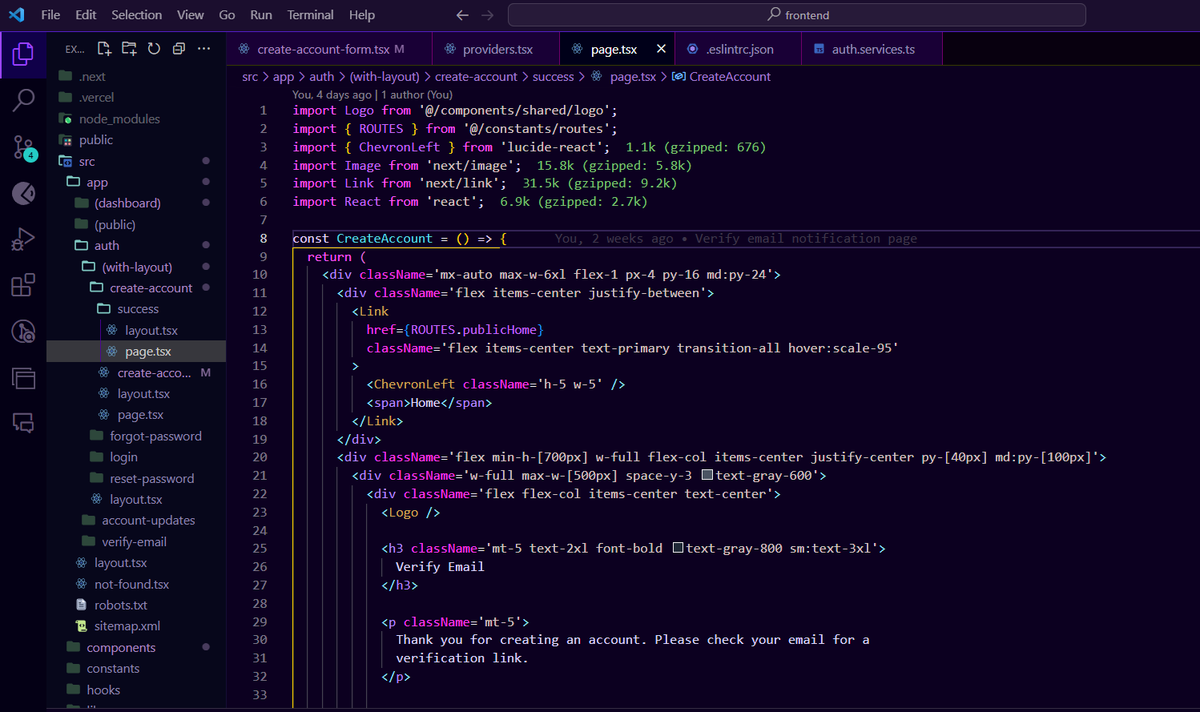Switch to the auth.services.ts tab
1200x712 pixels.
click(872, 49)
